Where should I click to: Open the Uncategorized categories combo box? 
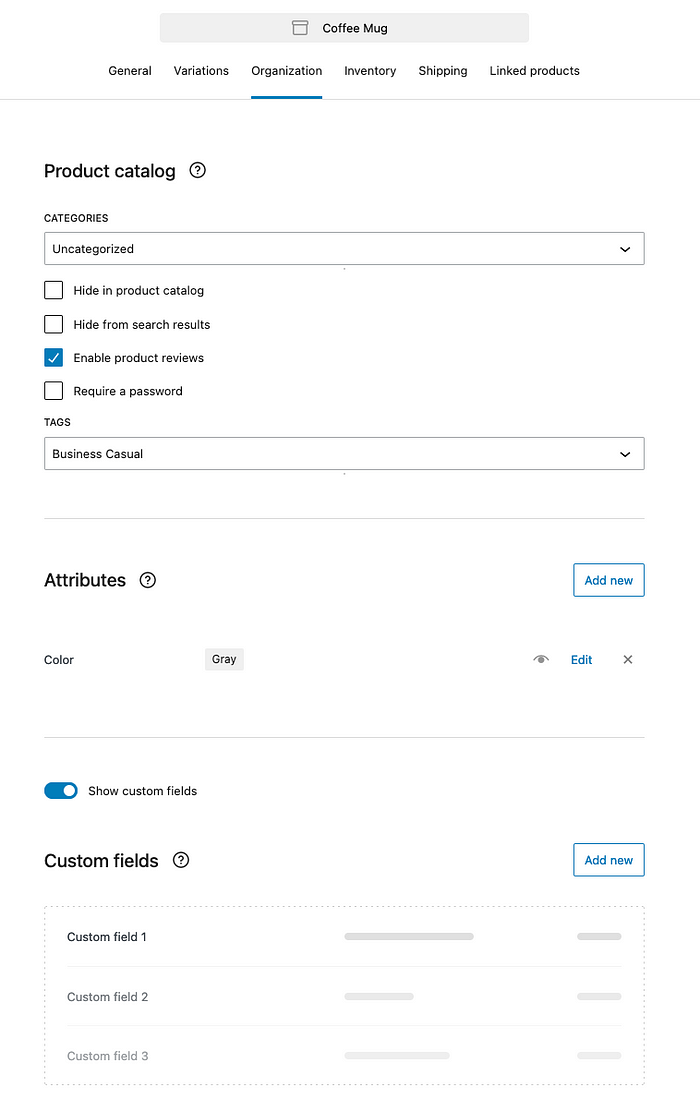[344, 249]
